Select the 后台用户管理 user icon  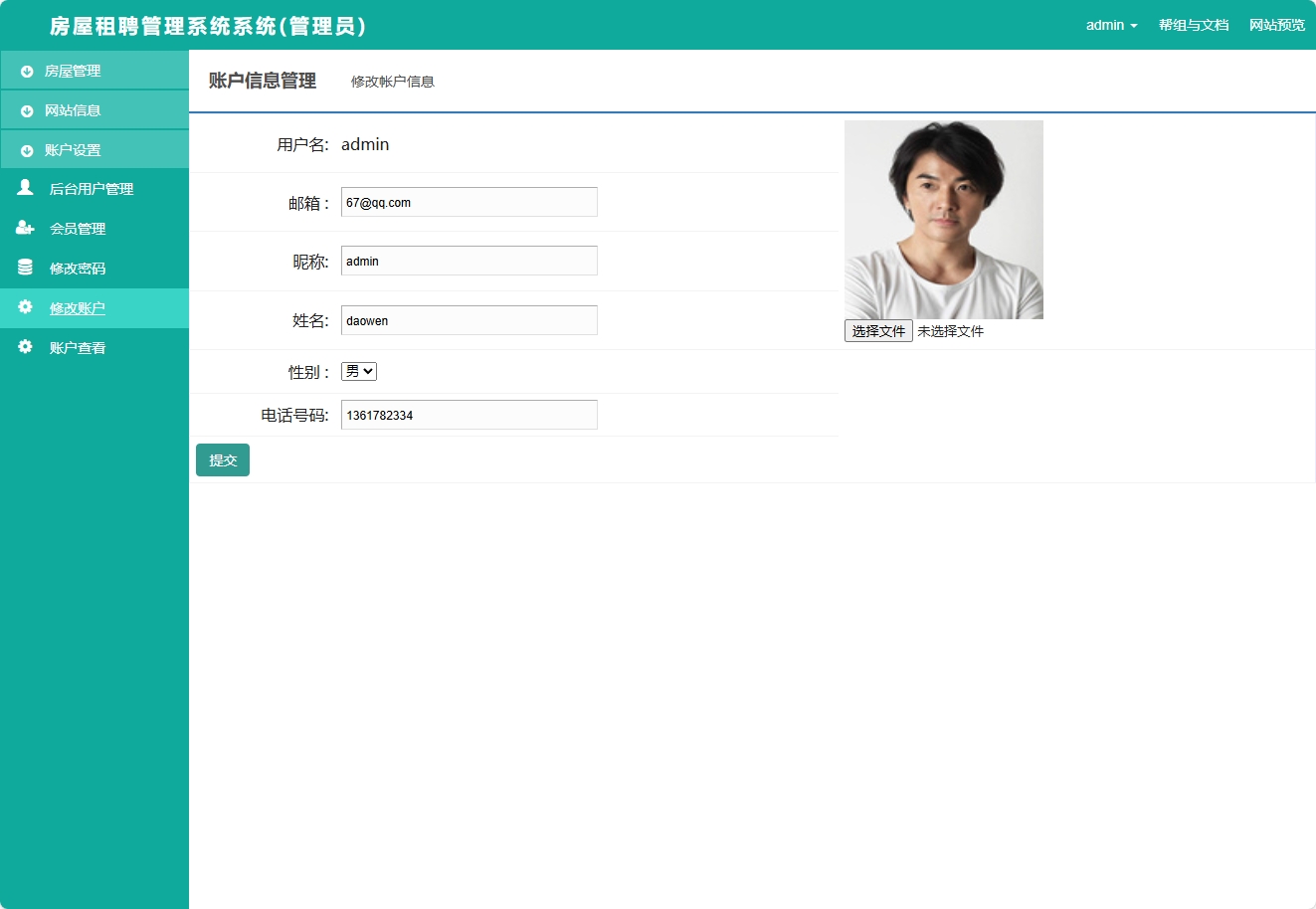(x=24, y=188)
